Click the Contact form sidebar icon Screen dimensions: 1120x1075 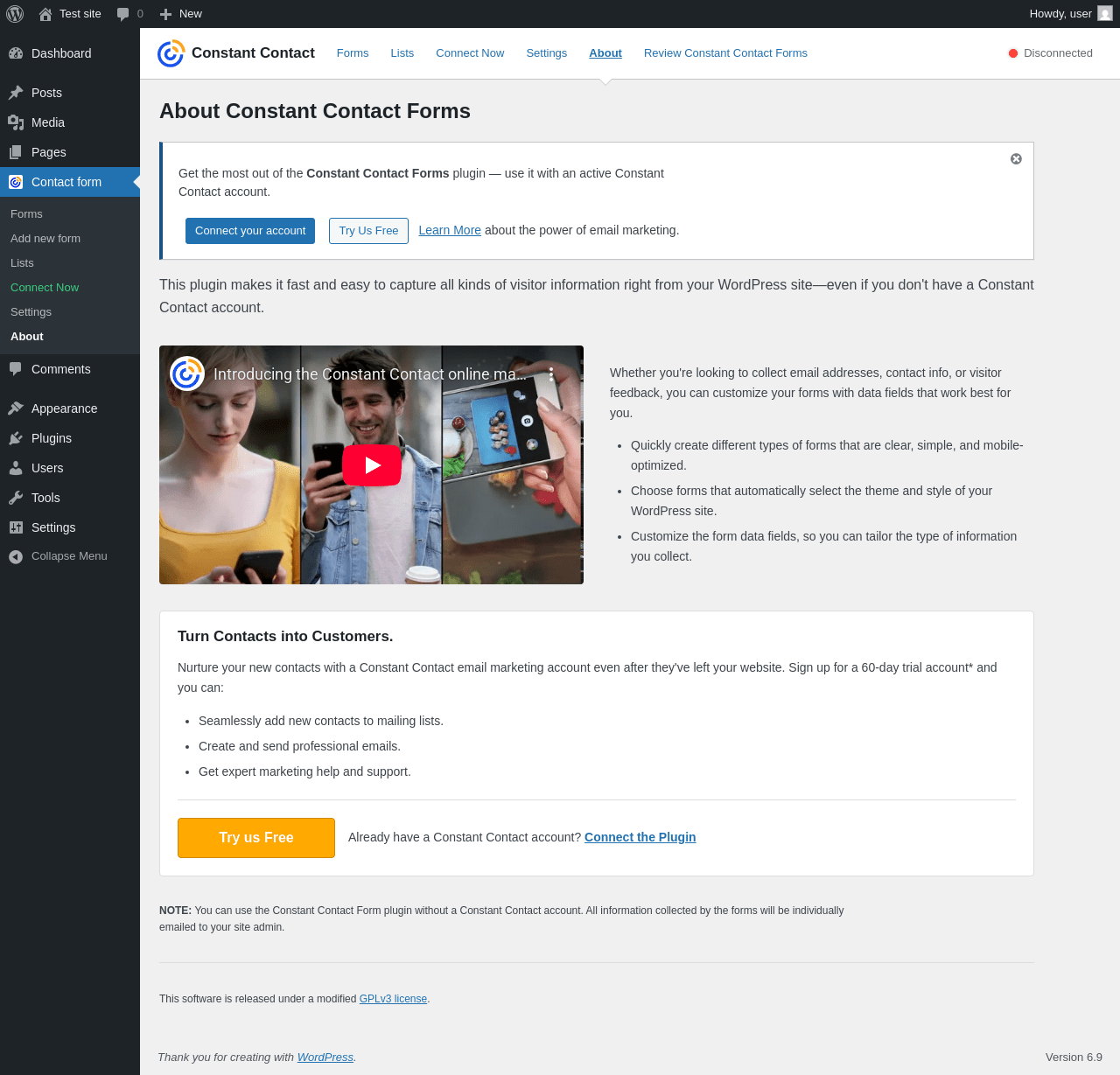pos(16,182)
